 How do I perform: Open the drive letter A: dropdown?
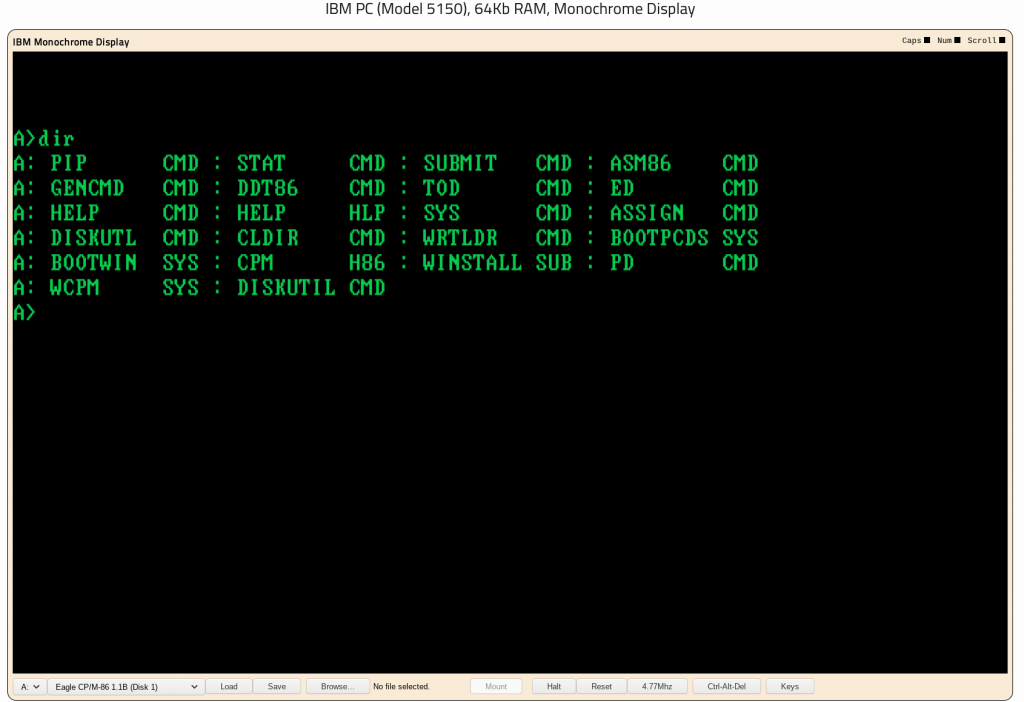29,686
